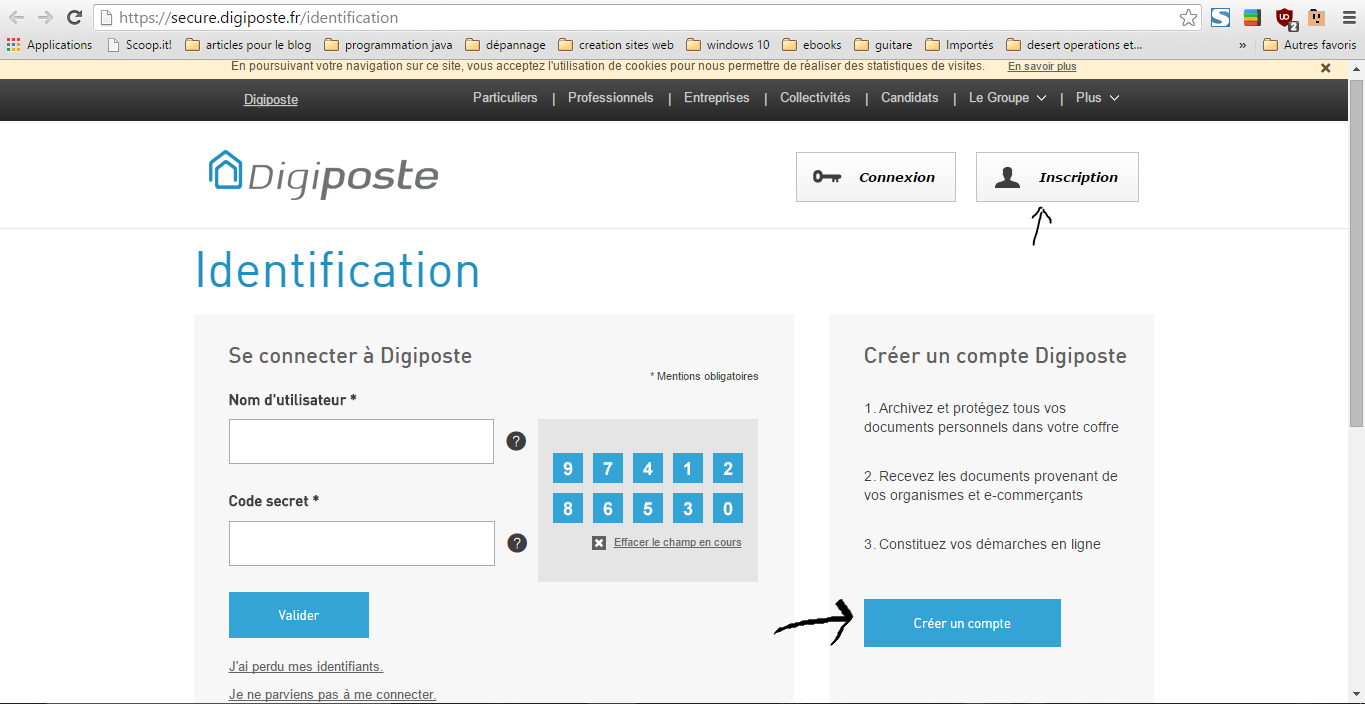Viewport: 1365px width, 704px height.
Task: Focus the 'Code secret' field
Action: (361, 543)
